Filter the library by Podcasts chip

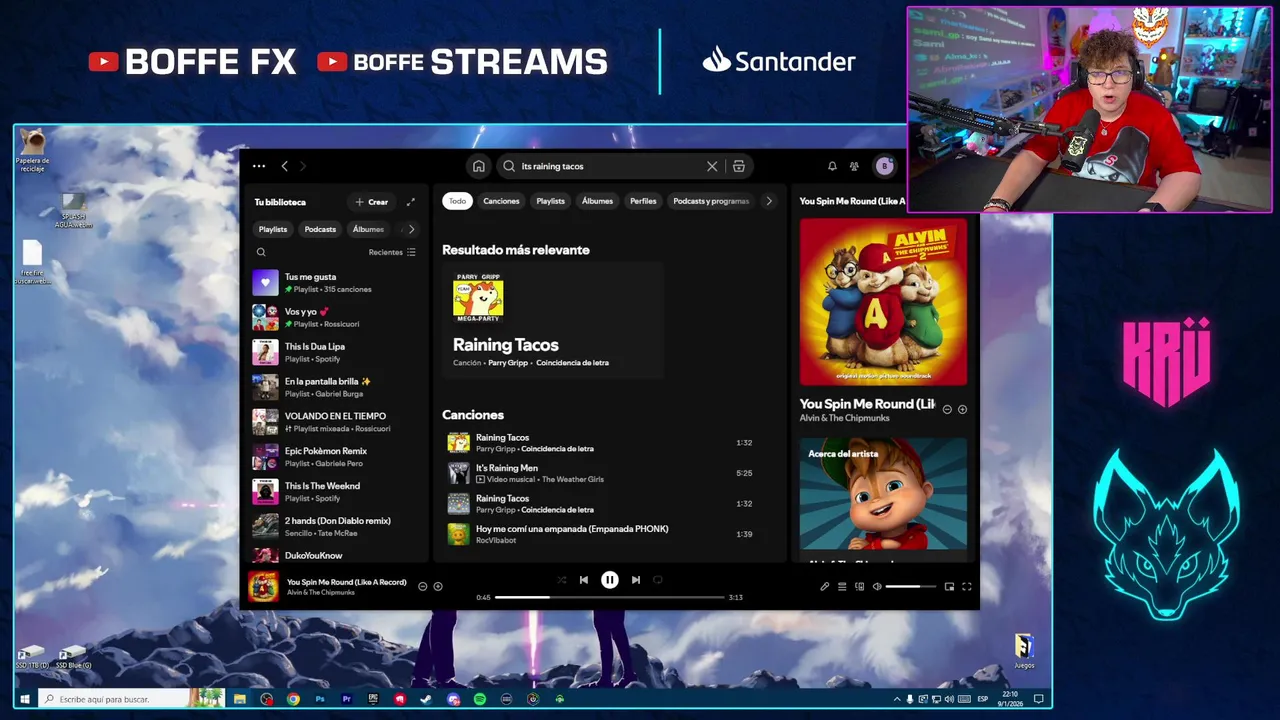point(320,229)
